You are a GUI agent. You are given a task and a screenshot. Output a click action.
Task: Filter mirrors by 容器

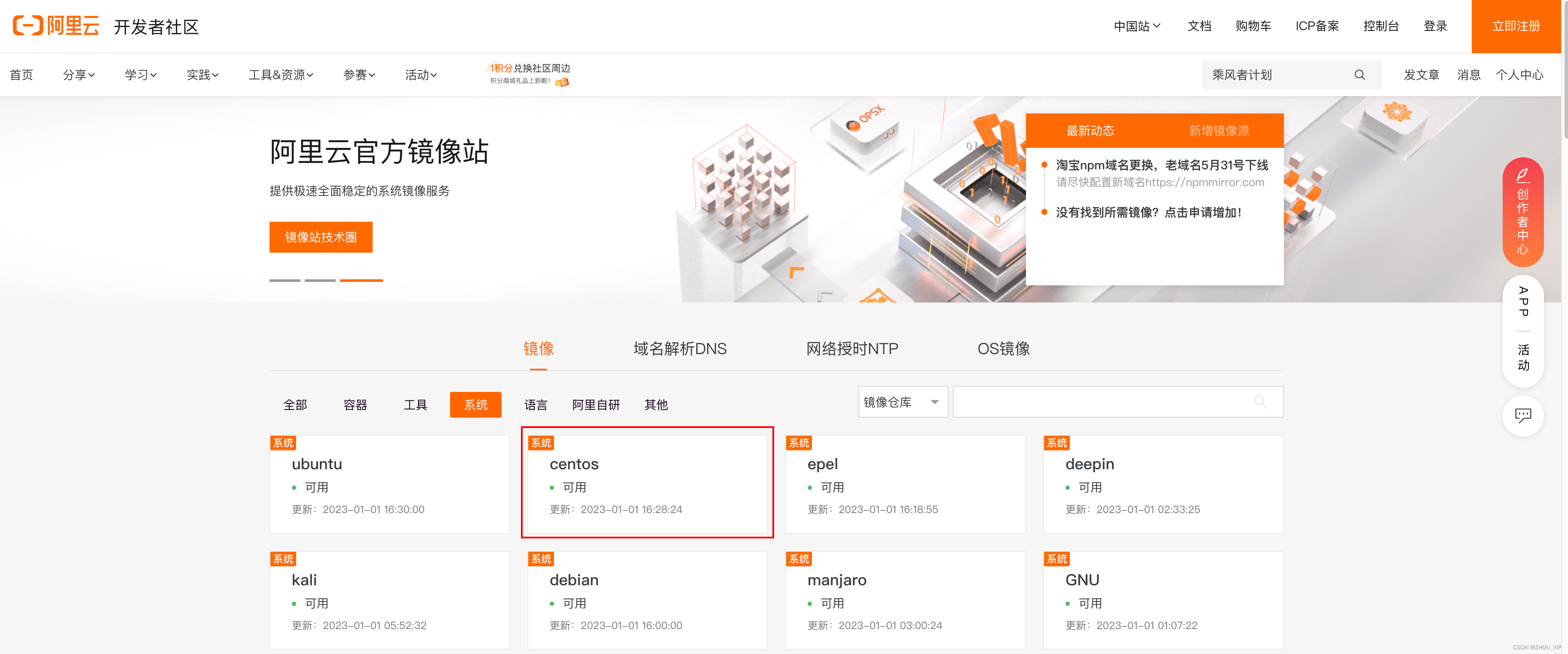[355, 405]
